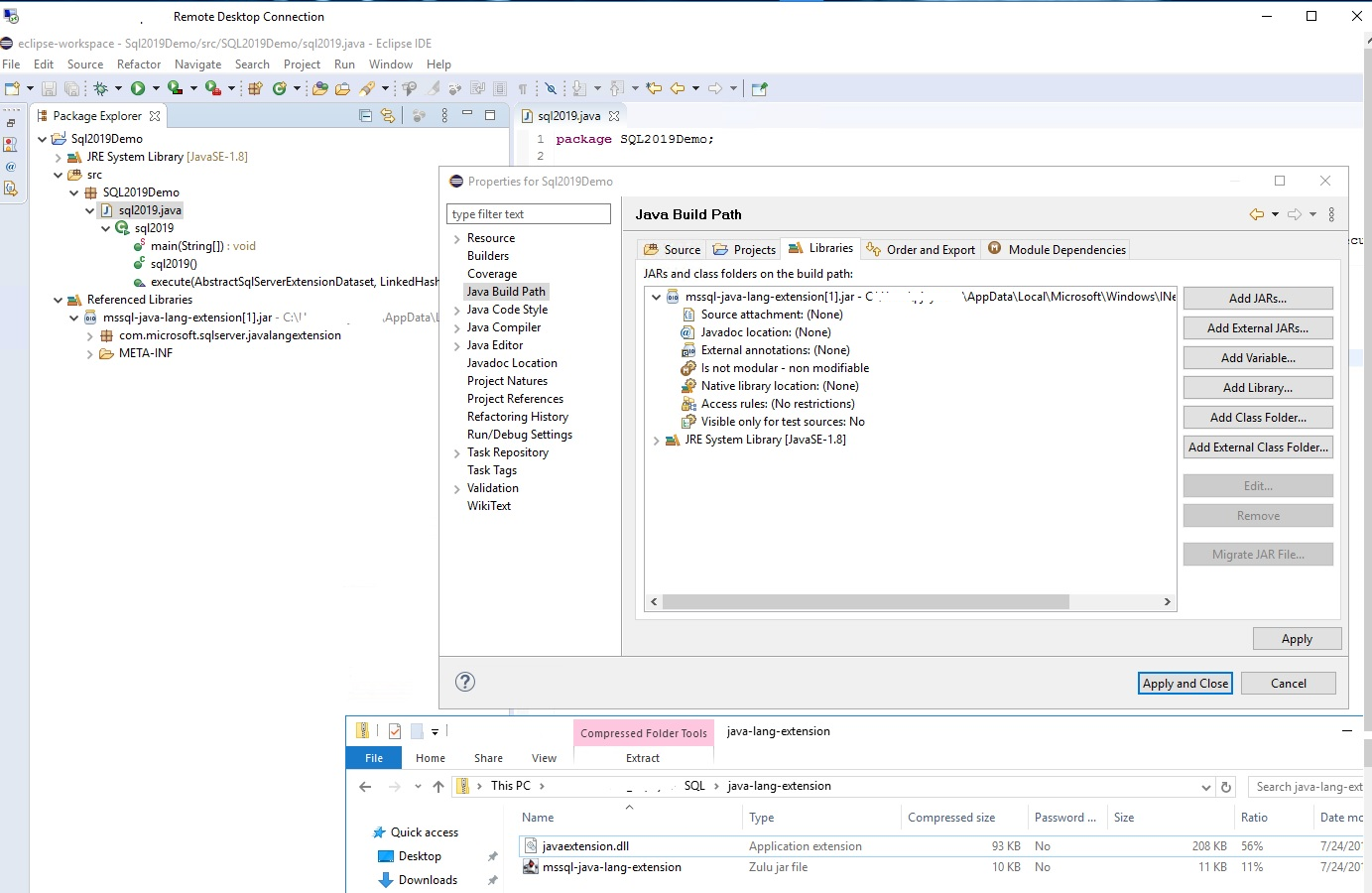Click the refresh icon in File Explorer
The height and width of the screenshot is (893, 1372).
click(x=1226, y=787)
